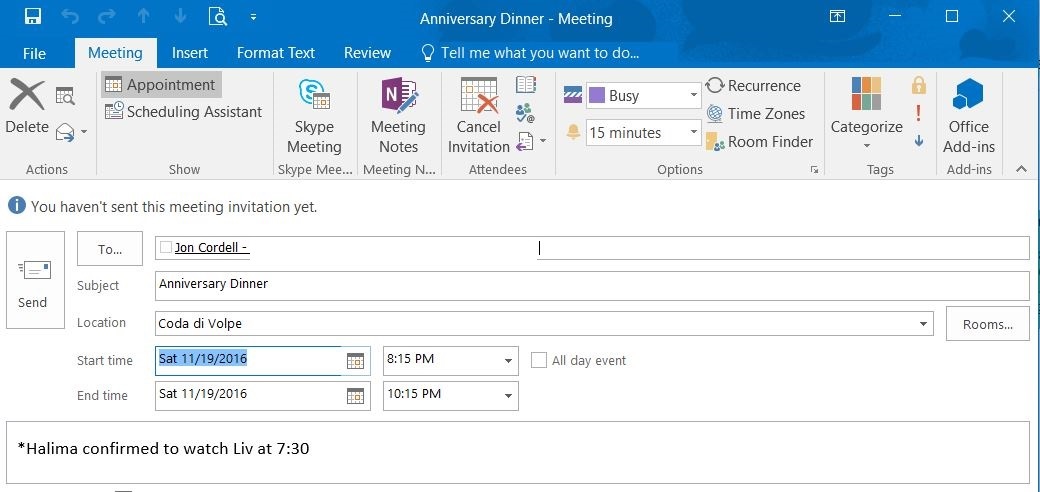Screen dimensions: 1040x492
Task: Save the meeting with the floppy disk icon
Action: point(33,17)
